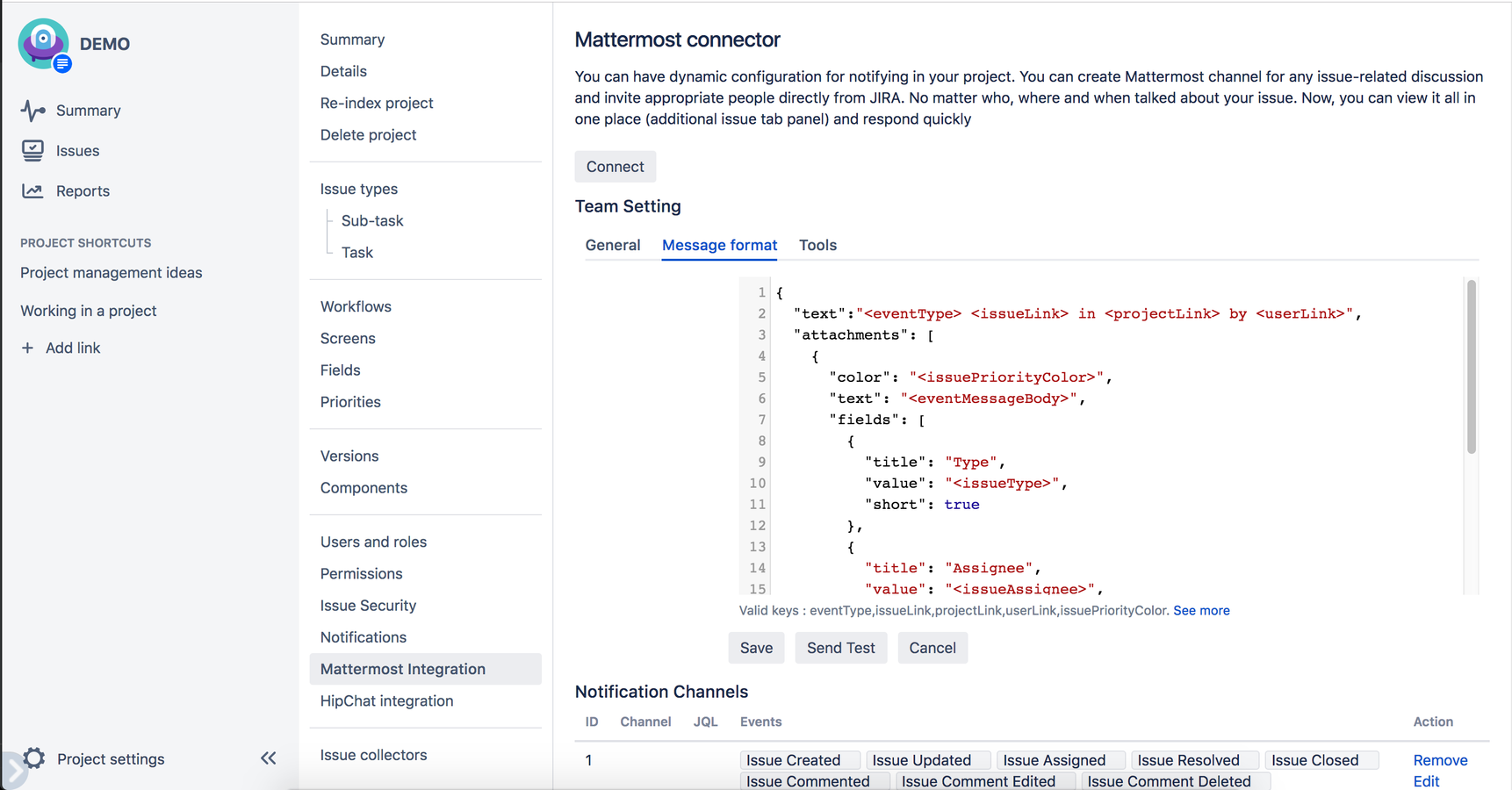
Task: Edit notification channel 1
Action: [x=1426, y=781]
